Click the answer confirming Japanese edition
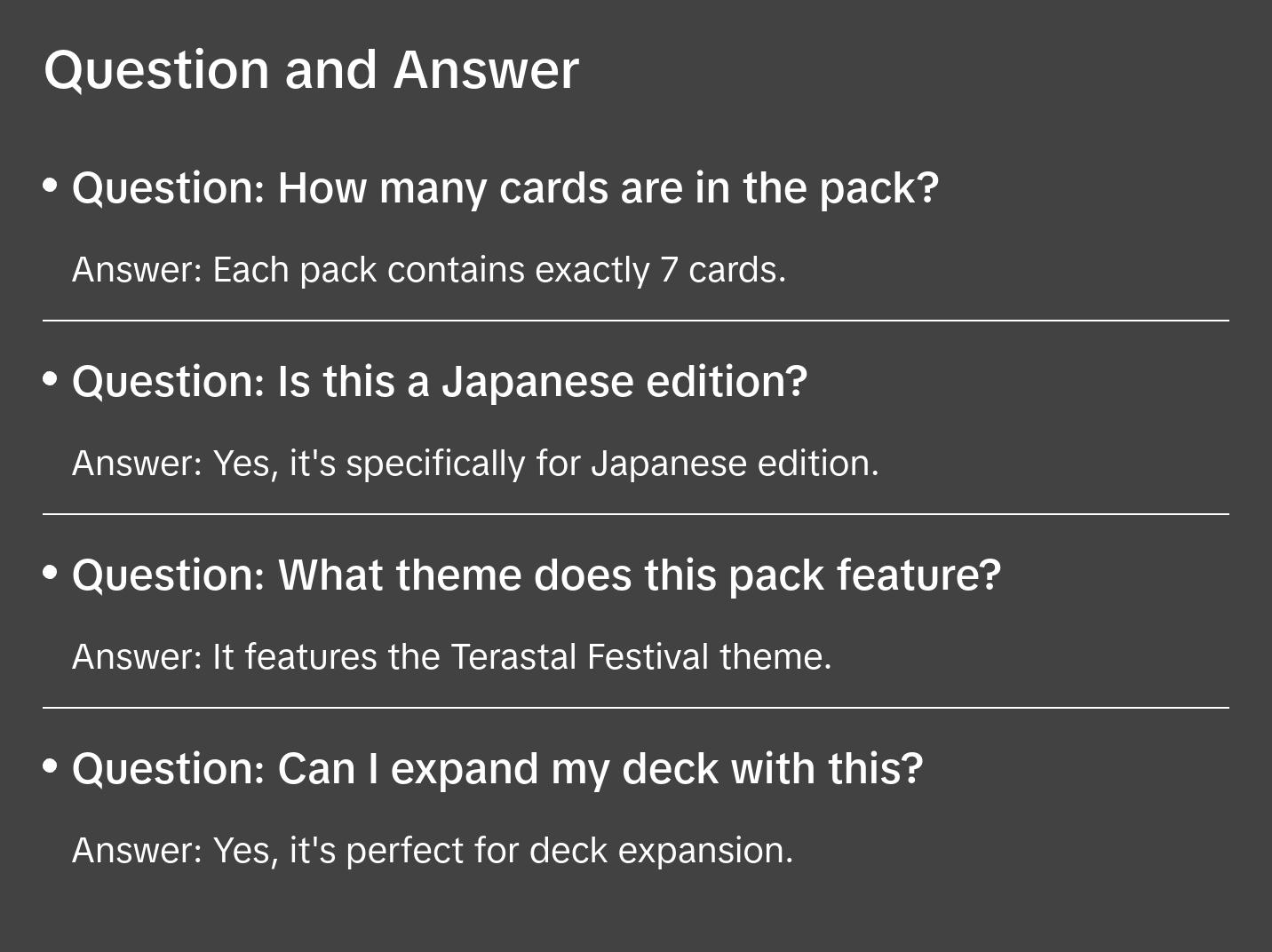The width and height of the screenshot is (1272, 952). tap(474, 464)
